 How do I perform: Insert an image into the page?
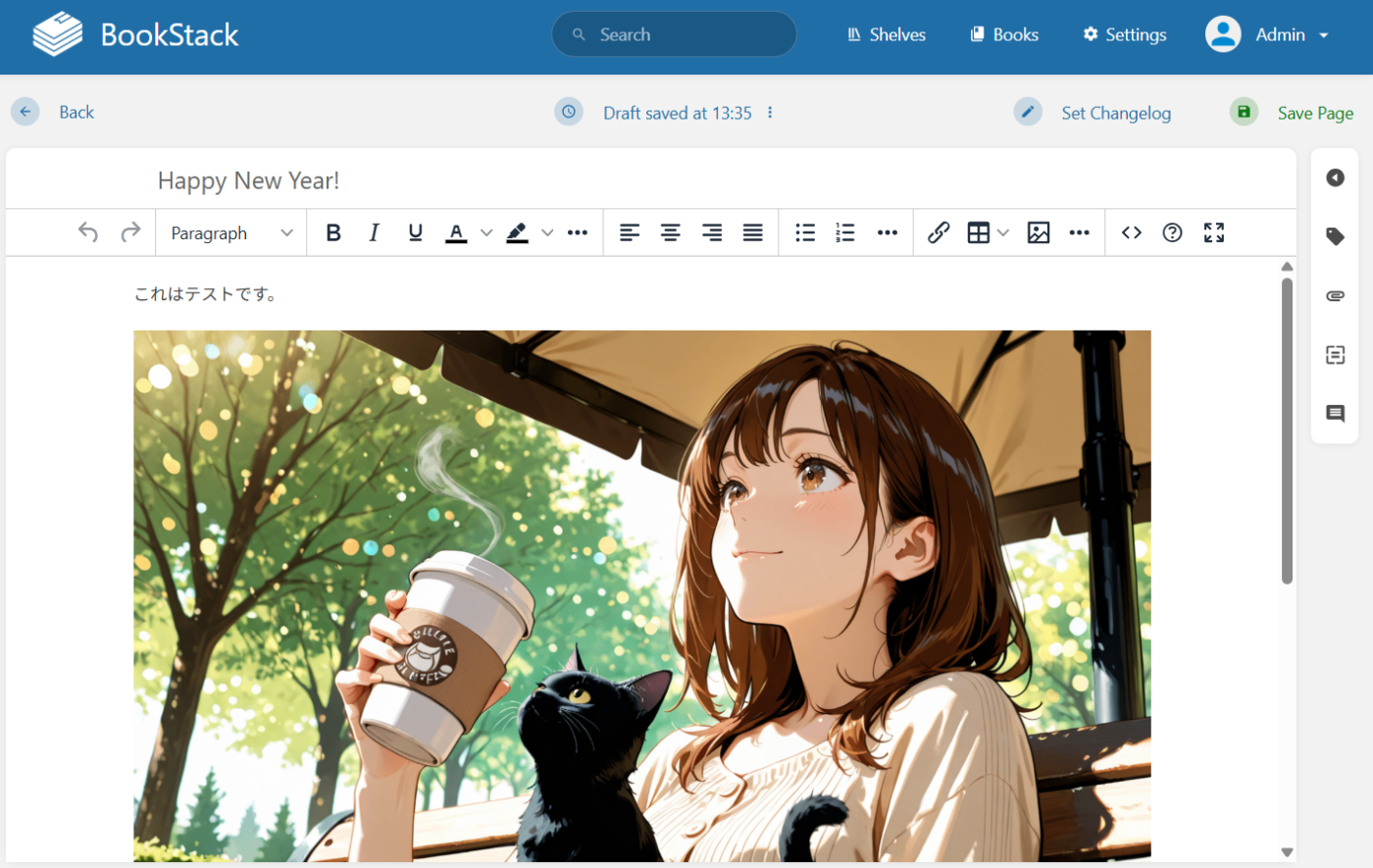pyautogui.click(x=1039, y=232)
